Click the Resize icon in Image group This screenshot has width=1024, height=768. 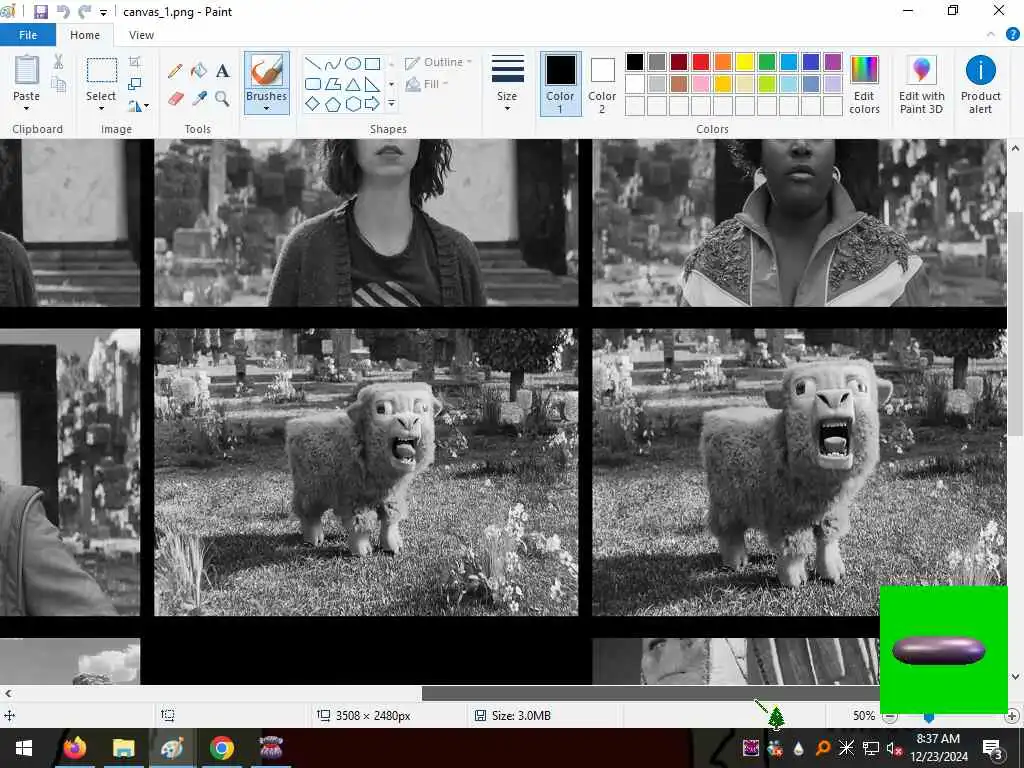coord(135,84)
